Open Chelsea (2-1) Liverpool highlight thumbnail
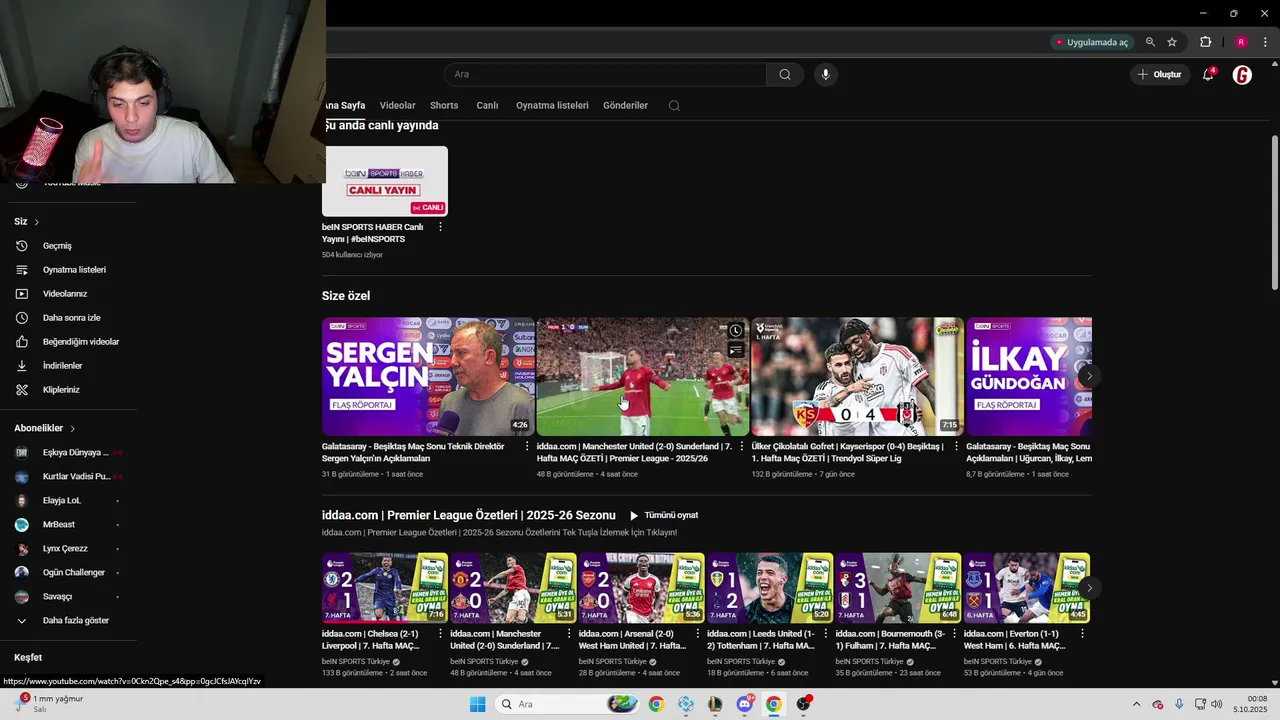 [385, 588]
